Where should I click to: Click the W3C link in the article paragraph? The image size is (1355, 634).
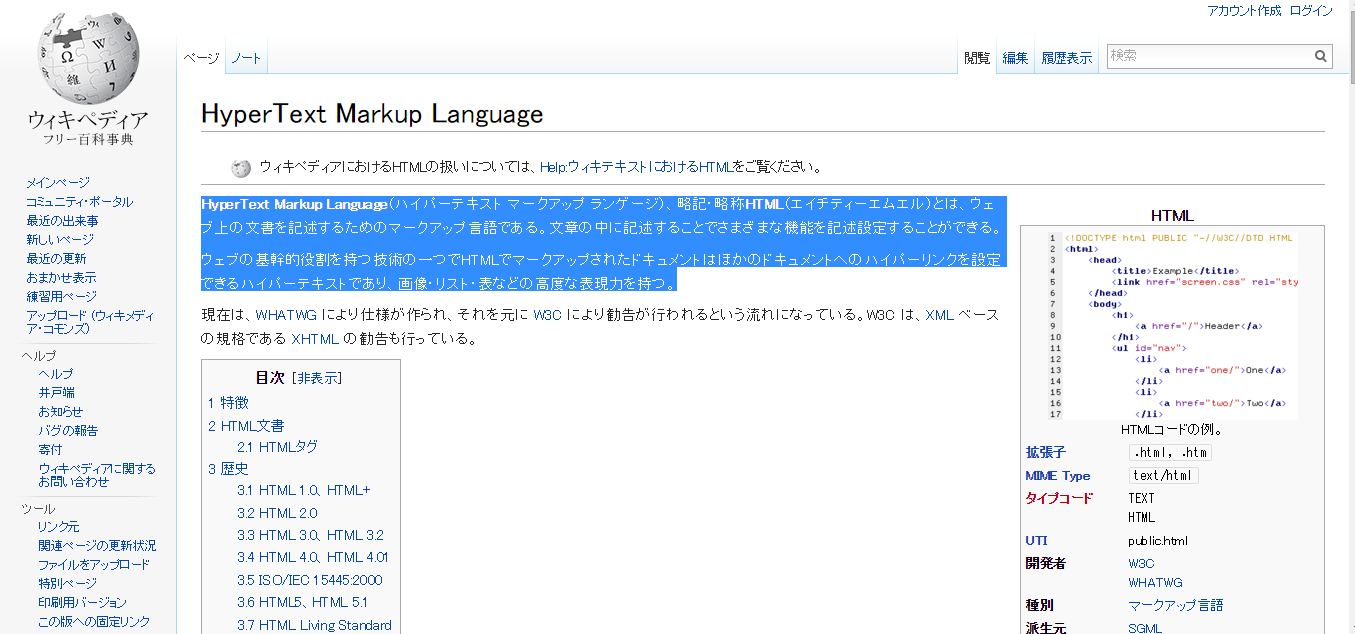[547, 315]
